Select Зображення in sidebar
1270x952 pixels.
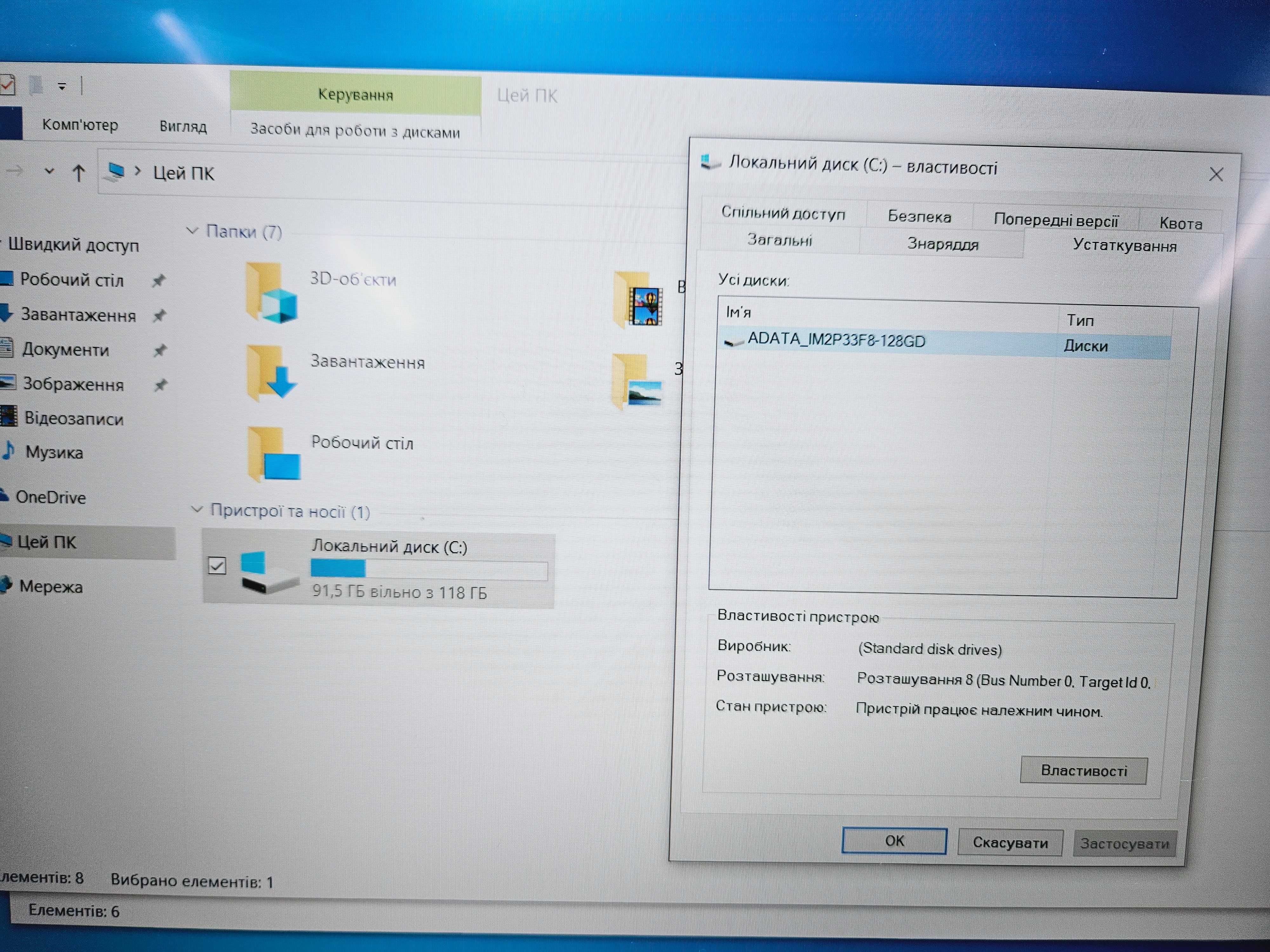73,384
